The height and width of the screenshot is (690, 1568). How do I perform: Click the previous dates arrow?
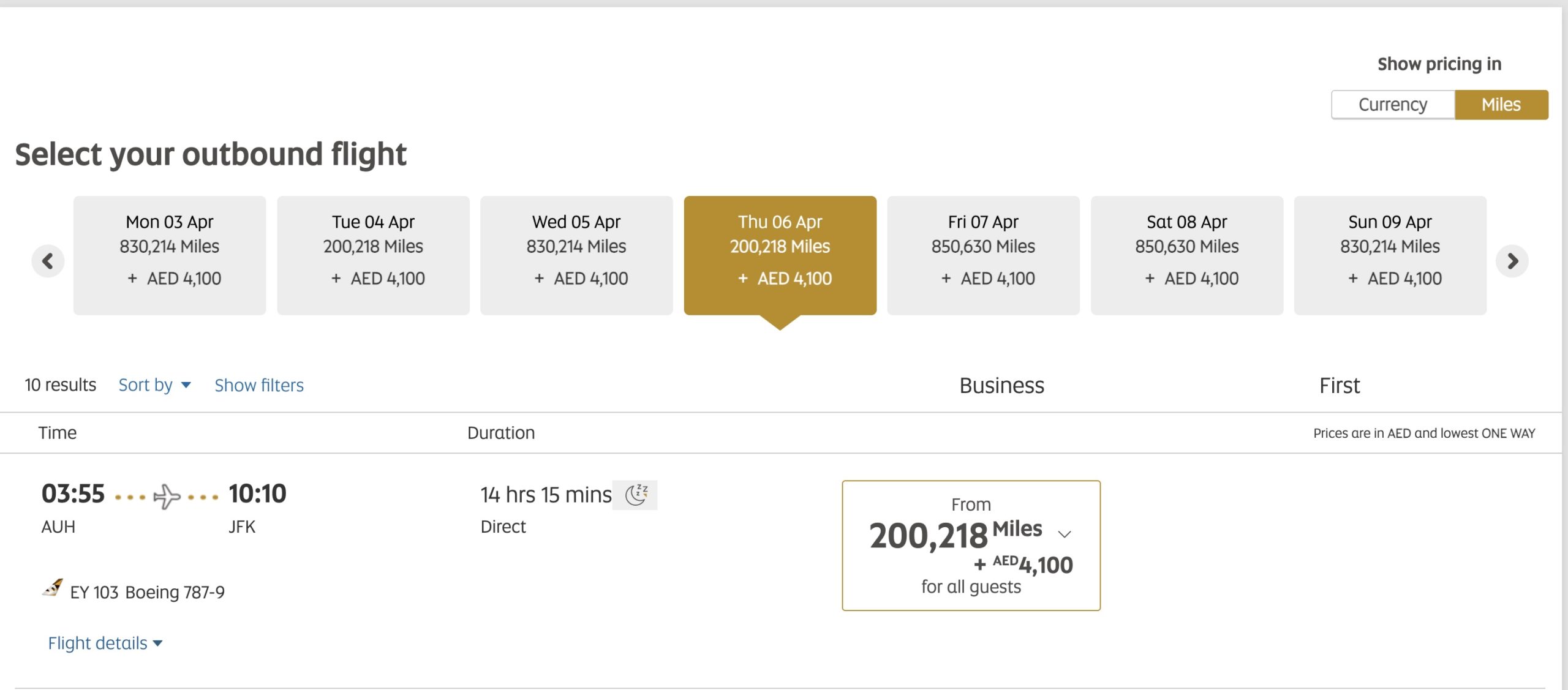[x=48, y=261]
